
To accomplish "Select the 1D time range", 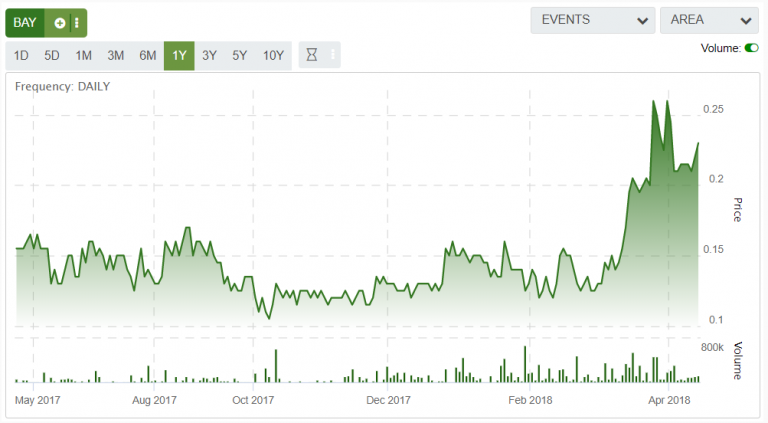I will tap(21, 55).
